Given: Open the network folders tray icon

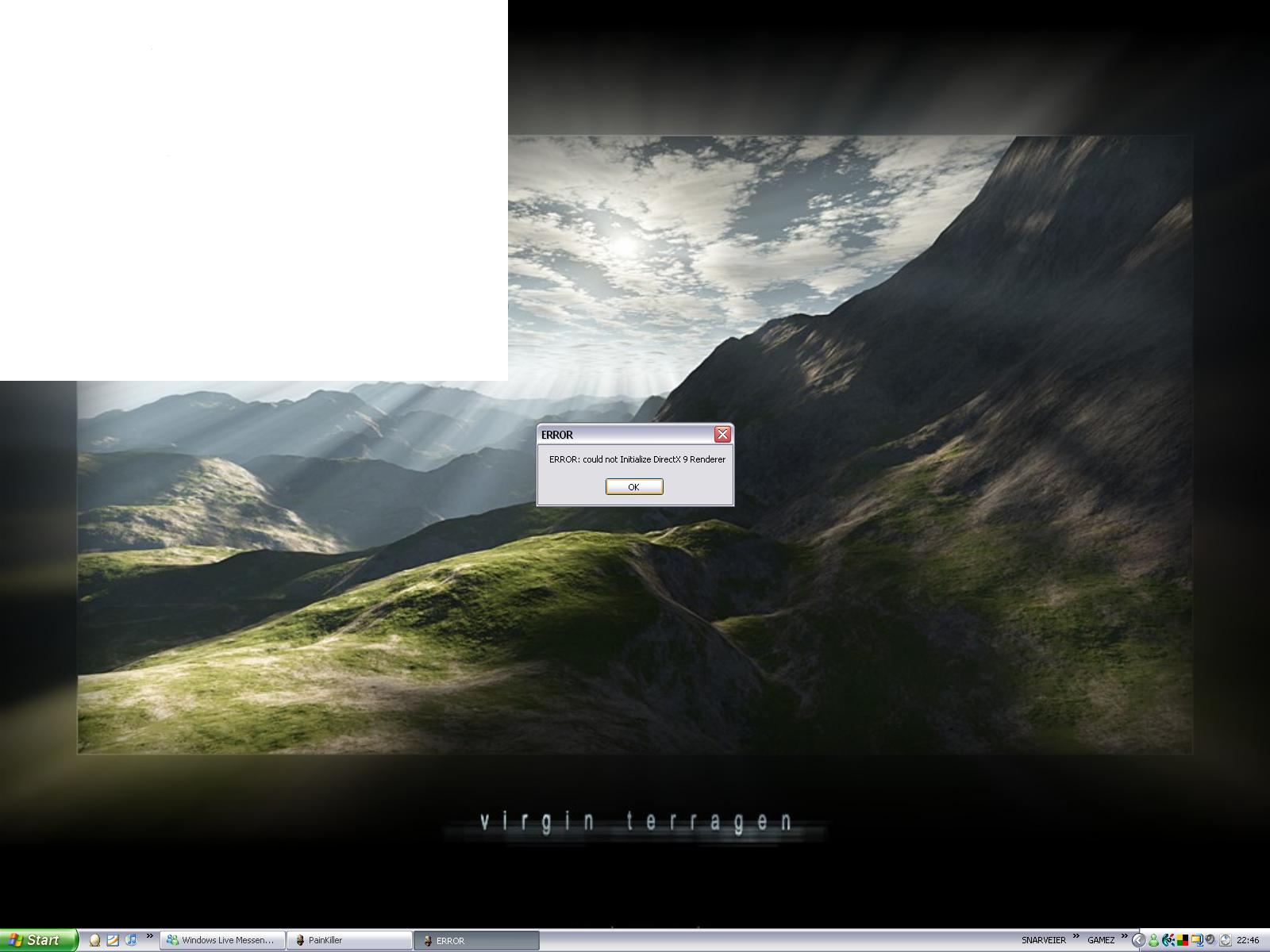Looking at the screenshot, I should 1197,940.
